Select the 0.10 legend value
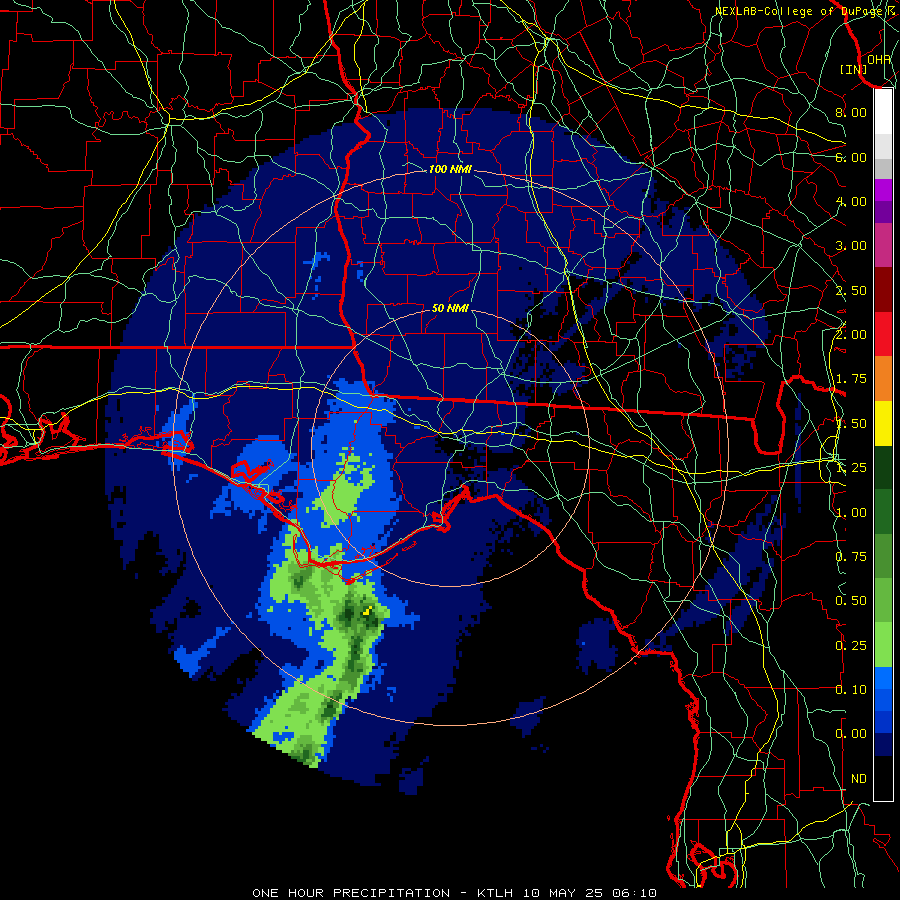900x900 pixels. pyautogui.click(x=851, y=690)
